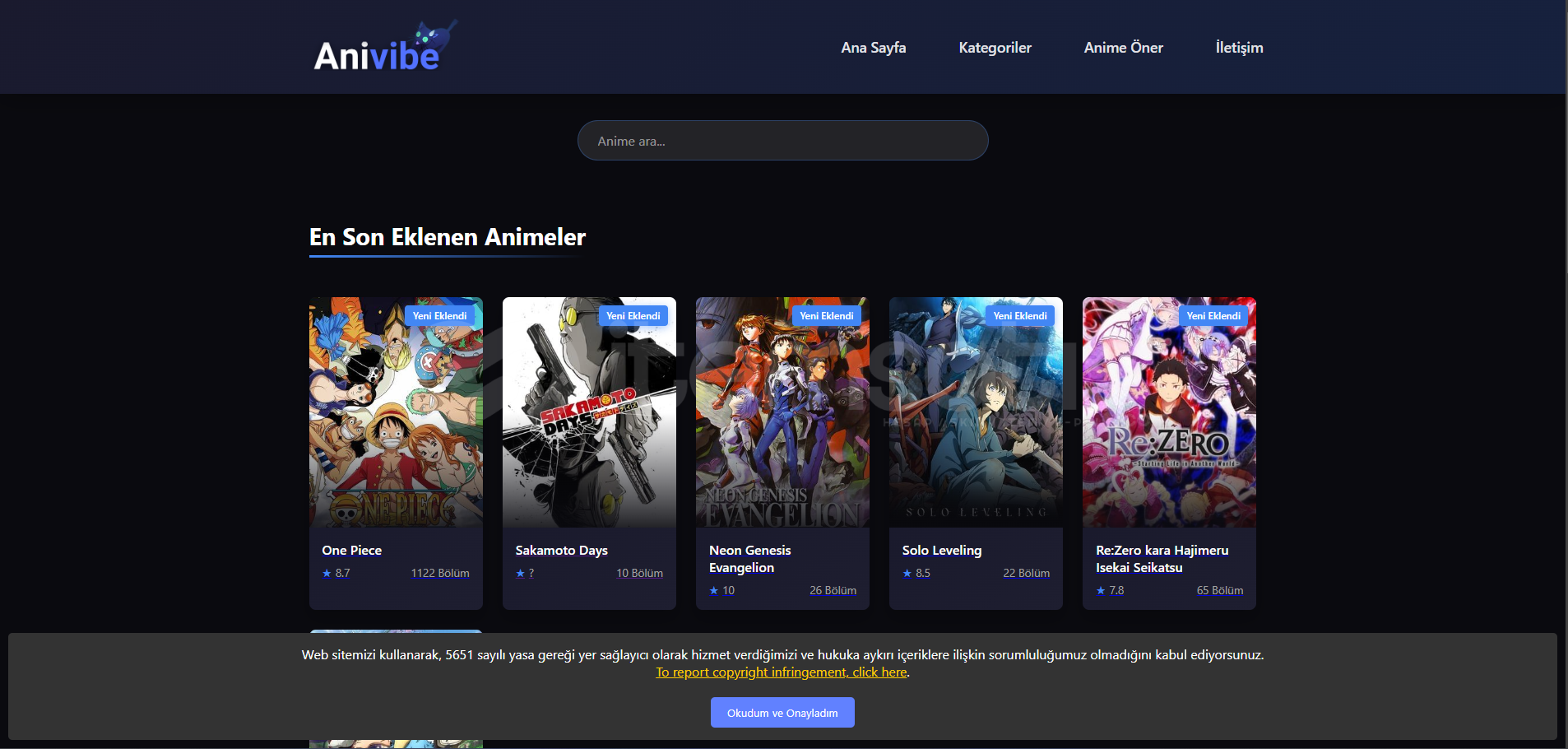Open the One Piece poster thumbnail
This screenshot has width=1568, height=749.
point(396,412)
